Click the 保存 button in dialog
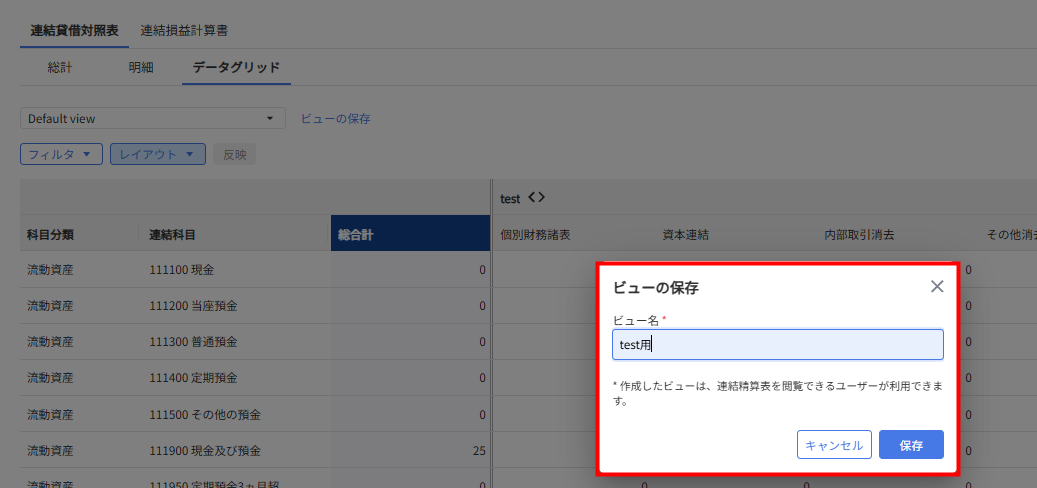This screenshot has height=488, width=1037. tap(910, 445)
